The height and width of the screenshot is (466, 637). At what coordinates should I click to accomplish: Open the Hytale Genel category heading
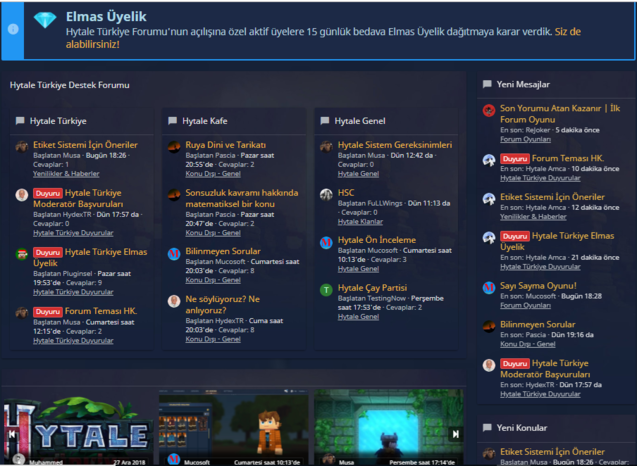point(360,121)
